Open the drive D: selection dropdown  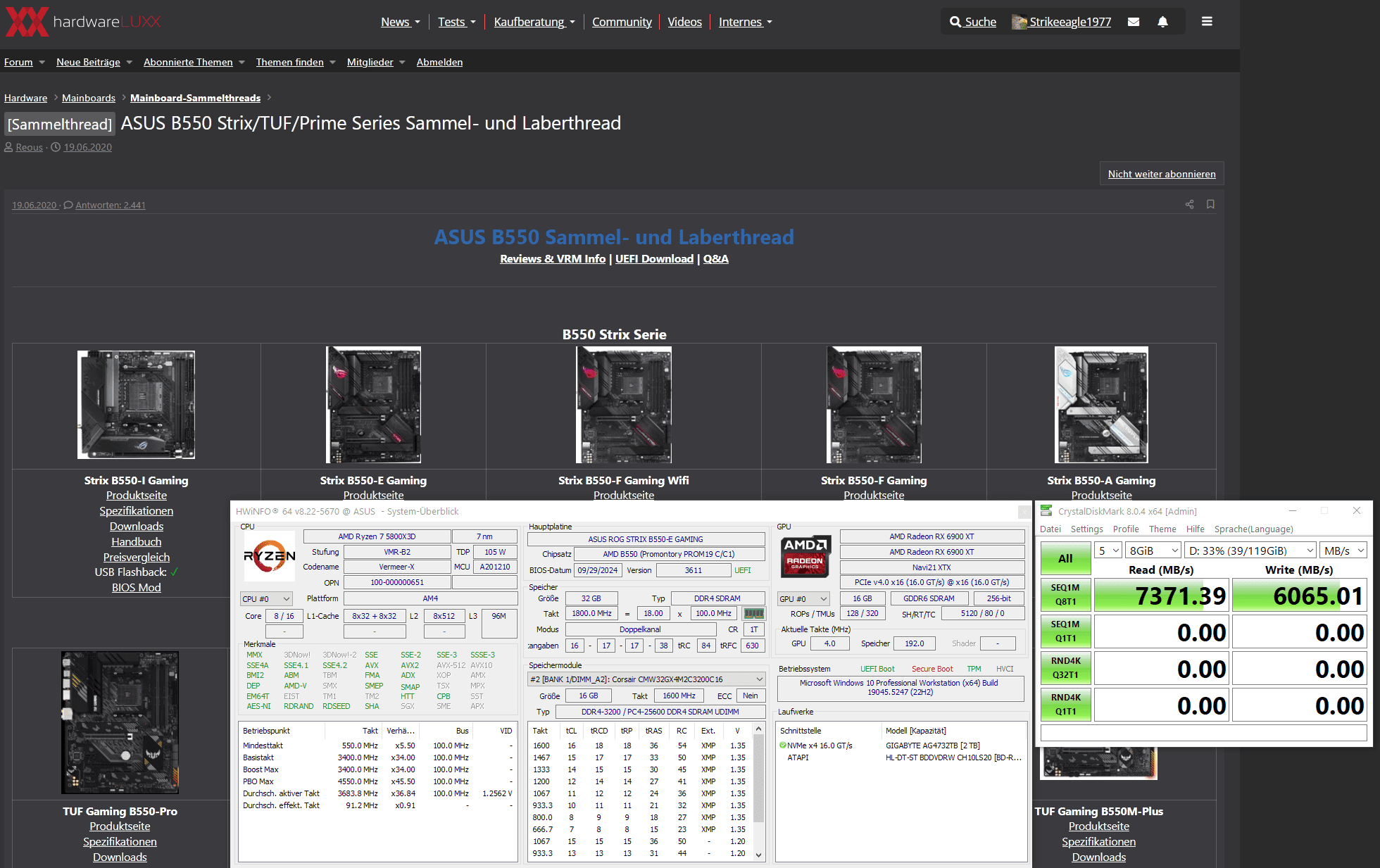[x=1250, y=551]
